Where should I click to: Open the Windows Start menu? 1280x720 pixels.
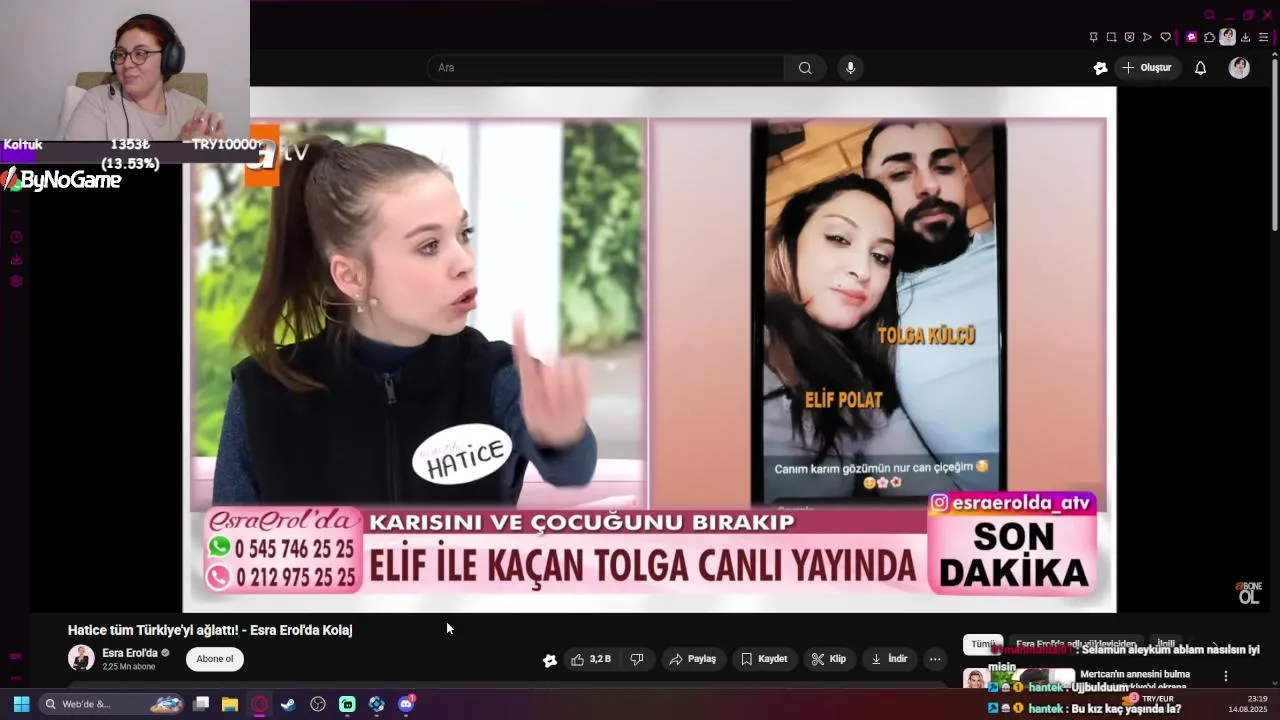click(21, 704)
